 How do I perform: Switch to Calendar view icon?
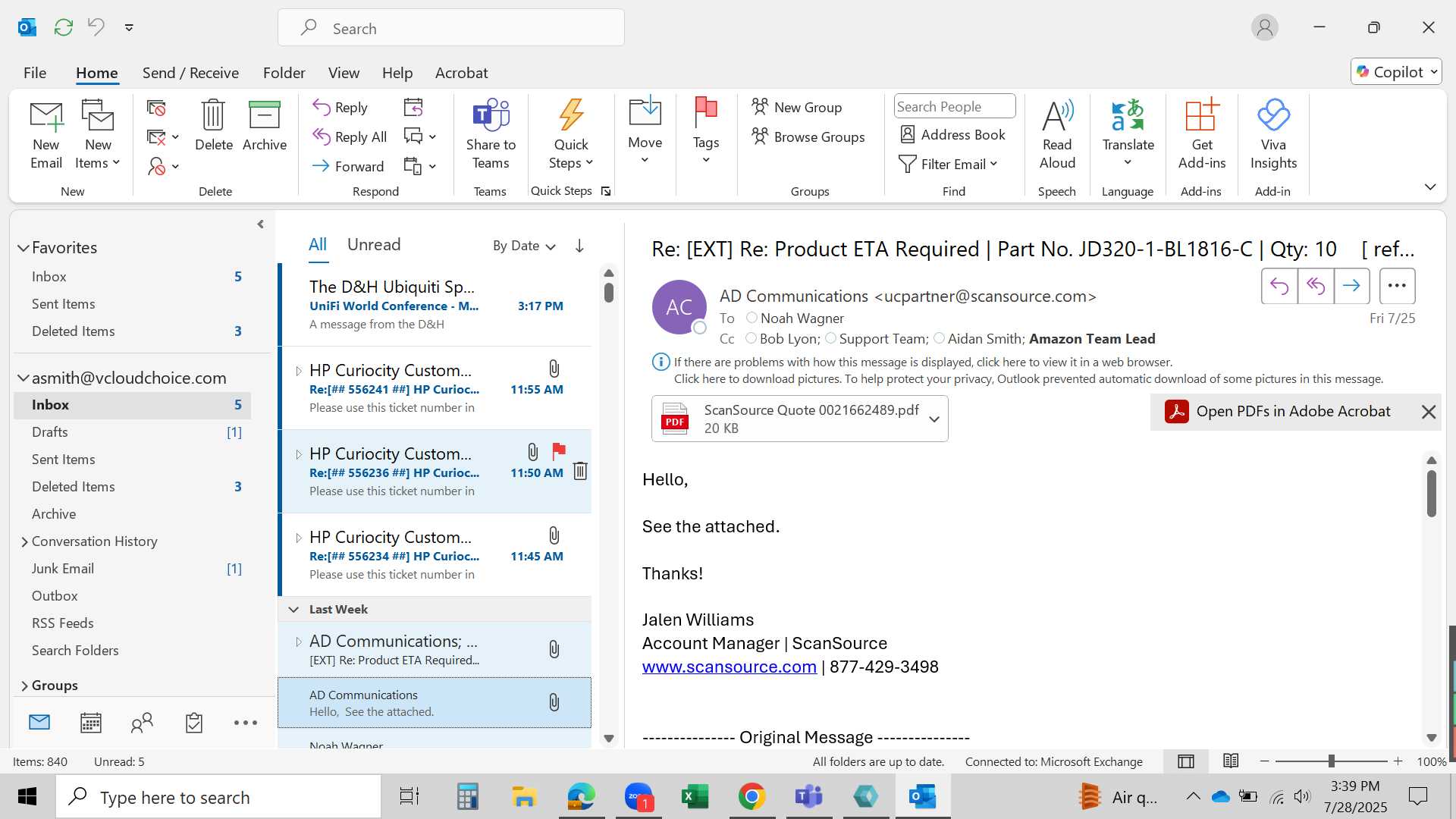point(91,723)
